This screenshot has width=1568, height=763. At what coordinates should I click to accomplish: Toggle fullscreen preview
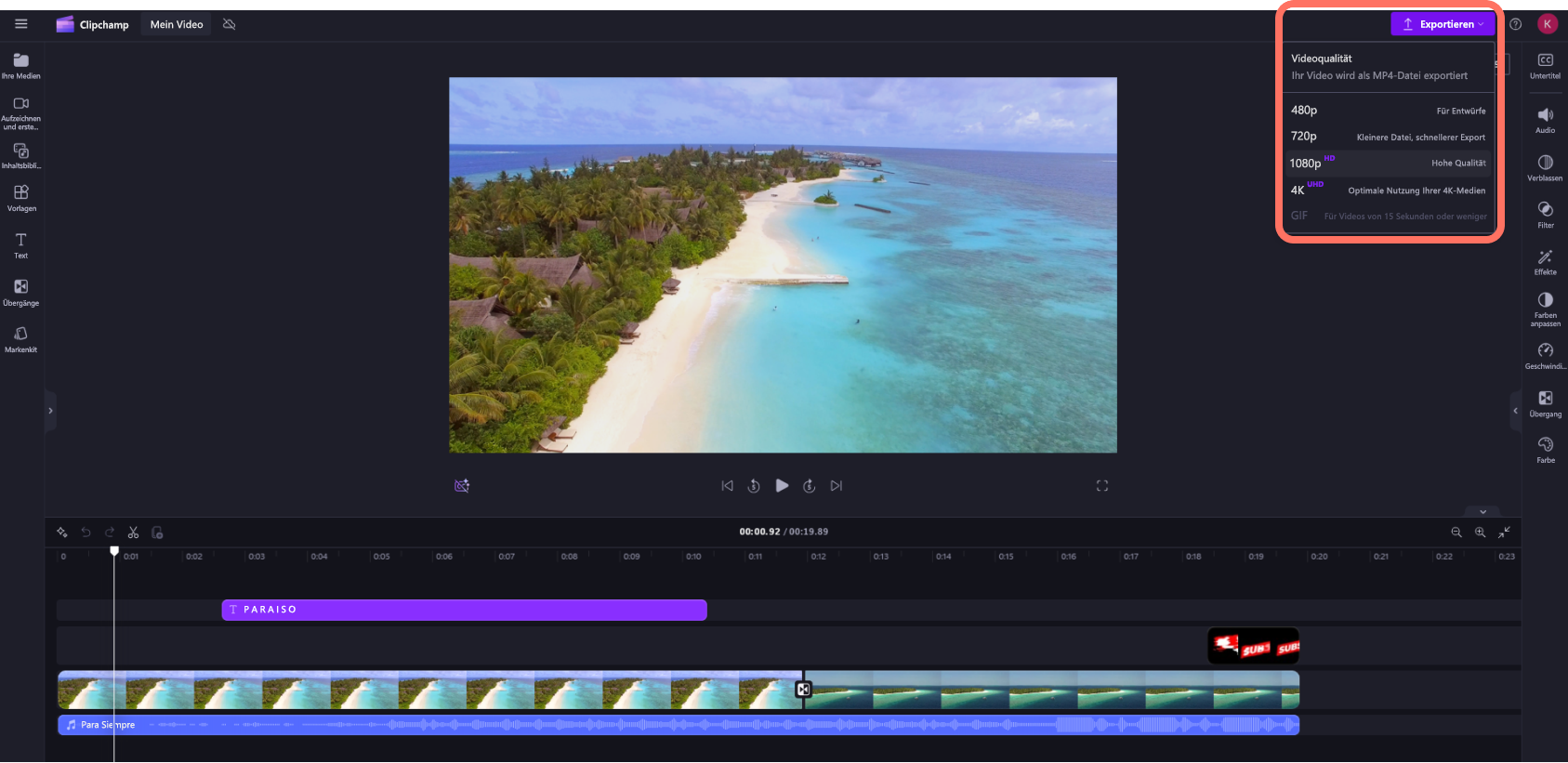click(x=1101, y=485)
